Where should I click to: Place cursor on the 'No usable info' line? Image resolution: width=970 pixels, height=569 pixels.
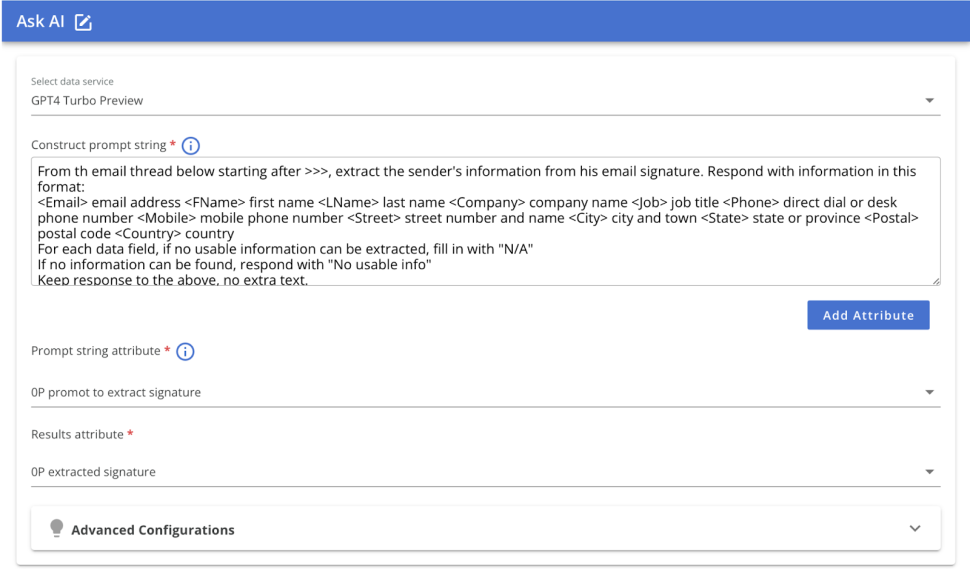[234, 265]
